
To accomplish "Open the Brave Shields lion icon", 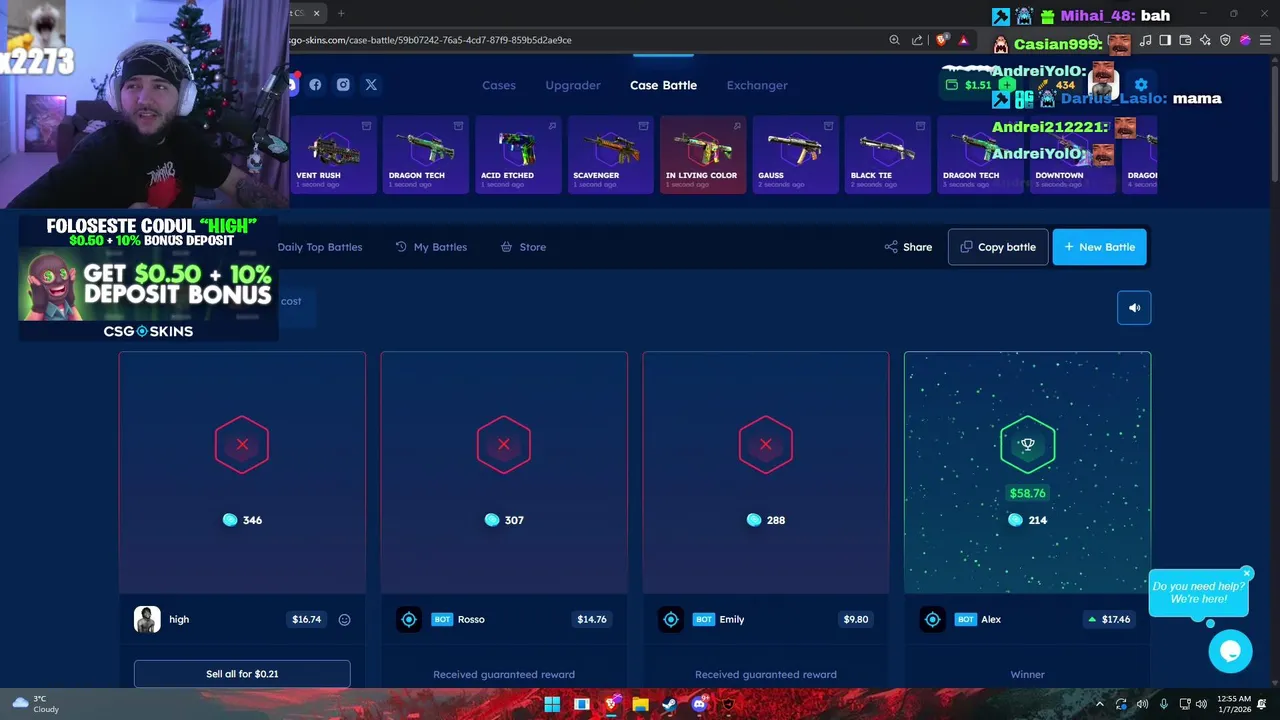I will (x=942, y=40).
